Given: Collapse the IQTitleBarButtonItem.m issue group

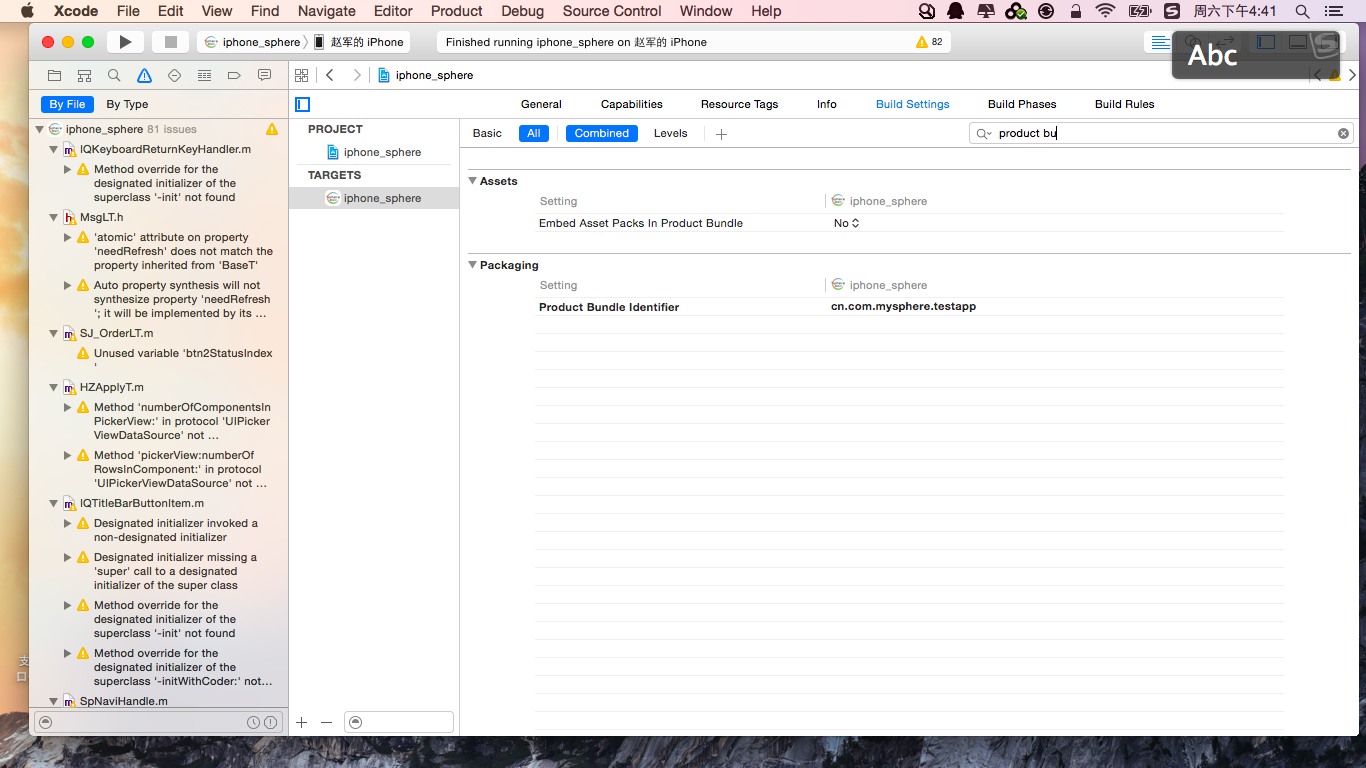Looking at the screenshot, I should click(x=54, y=503).
